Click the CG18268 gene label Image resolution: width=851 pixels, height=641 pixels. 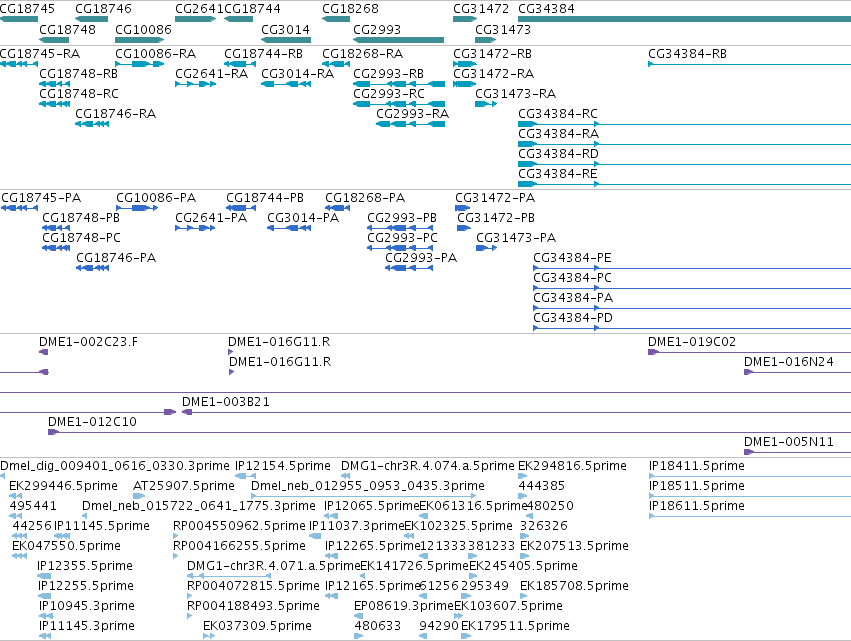[350, 9]
